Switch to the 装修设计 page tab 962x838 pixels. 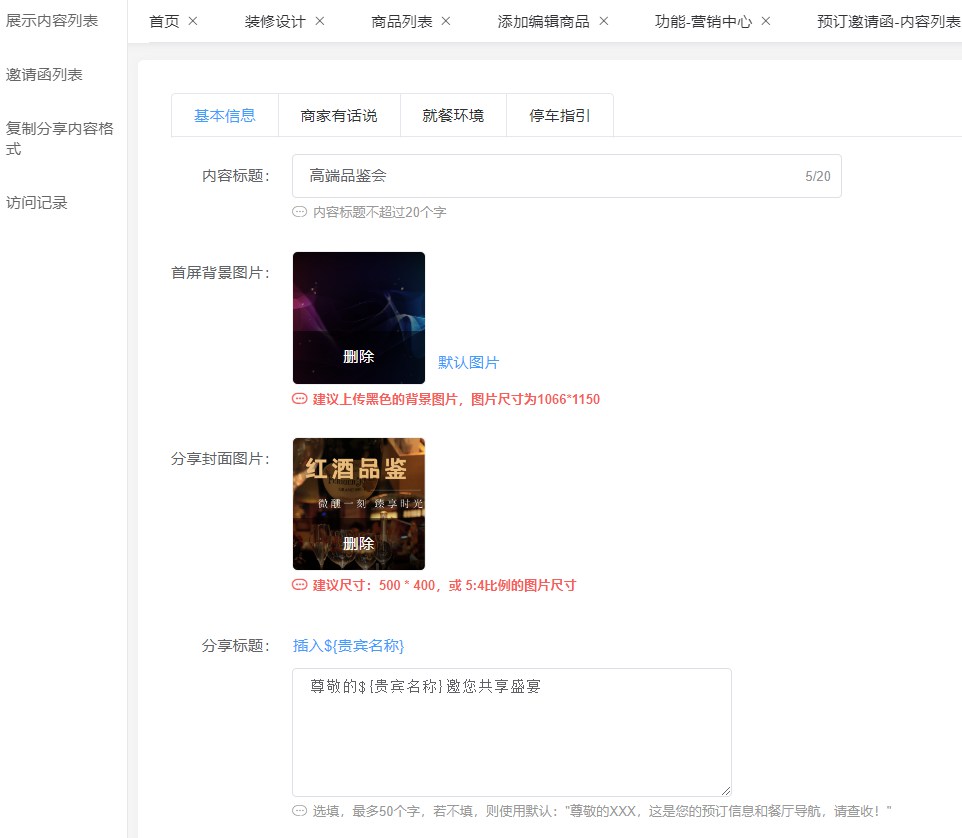275,21
